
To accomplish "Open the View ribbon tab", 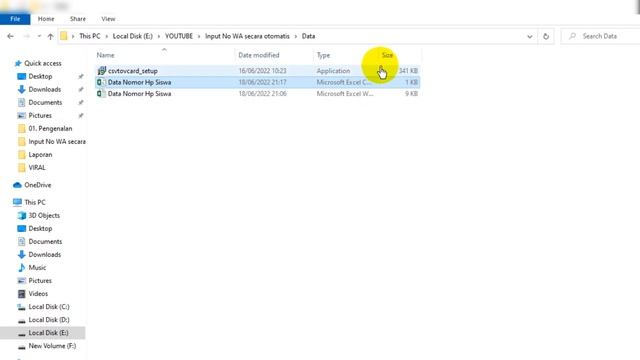I will pos(108,19).
